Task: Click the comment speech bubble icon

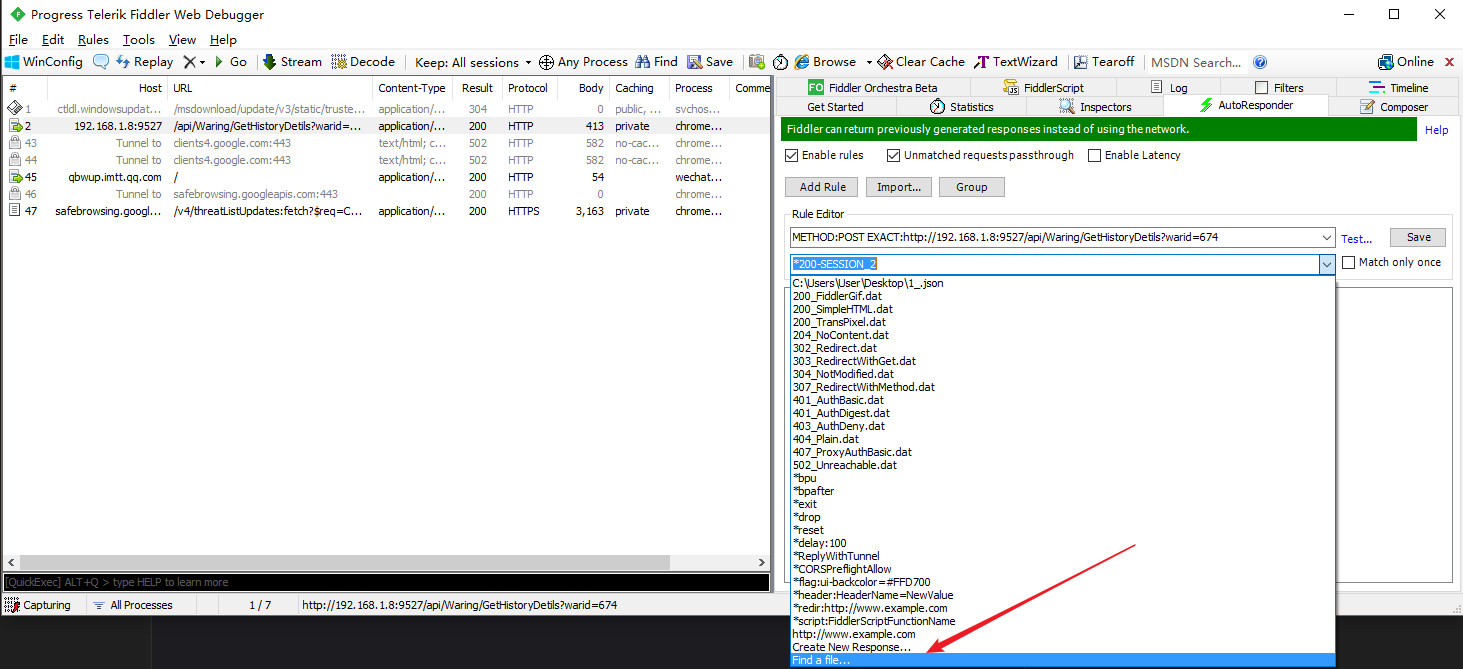Action: 101,62
